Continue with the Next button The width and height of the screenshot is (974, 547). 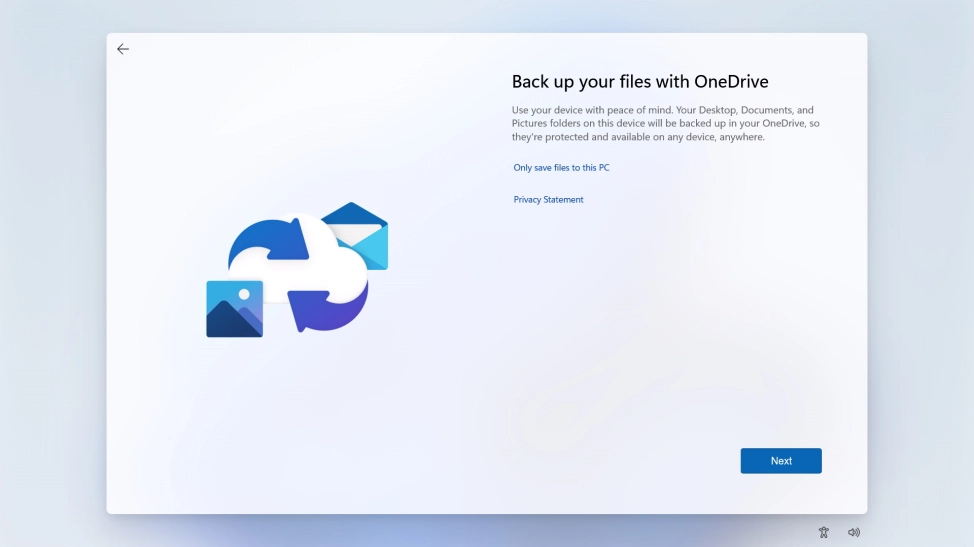(x=781, y=461)
